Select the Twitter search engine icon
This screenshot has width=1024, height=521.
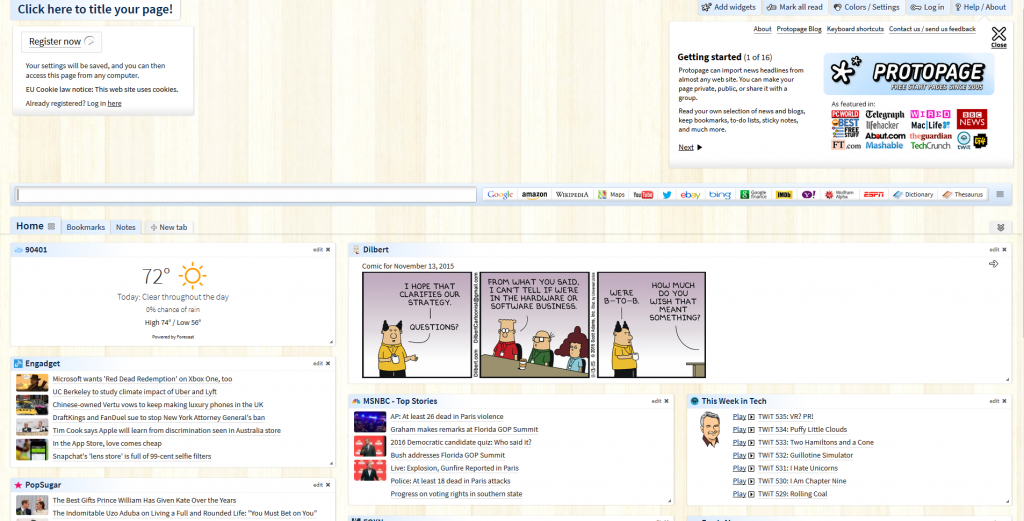(x=667, y=195)
